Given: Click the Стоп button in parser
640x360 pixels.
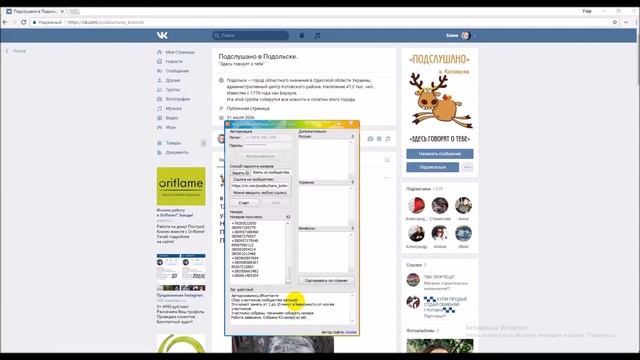Looking at the screenshot, I should pyautogui.click(x=276, y=202).
